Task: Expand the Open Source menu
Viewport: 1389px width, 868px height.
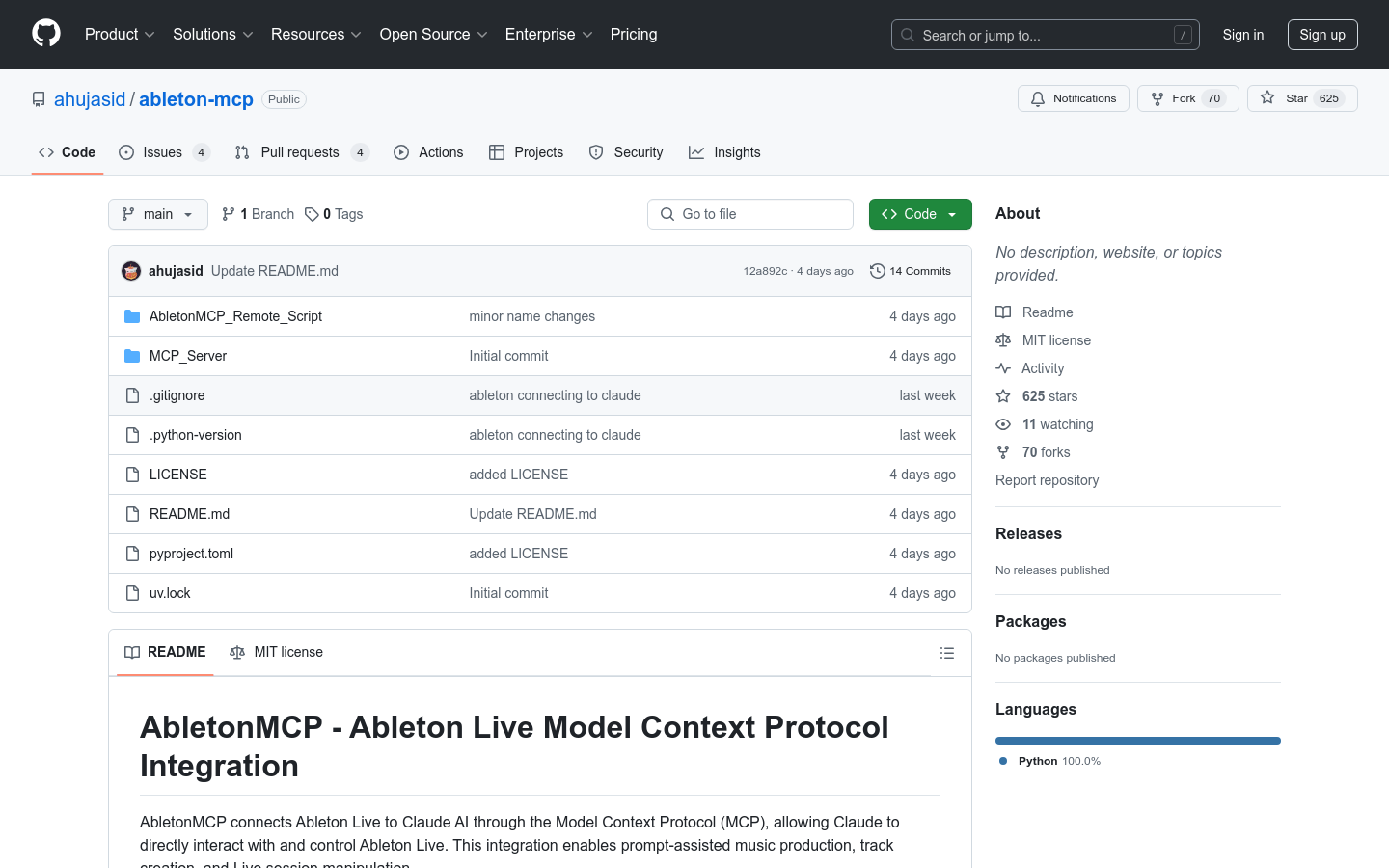Action: tap(434, 35)
